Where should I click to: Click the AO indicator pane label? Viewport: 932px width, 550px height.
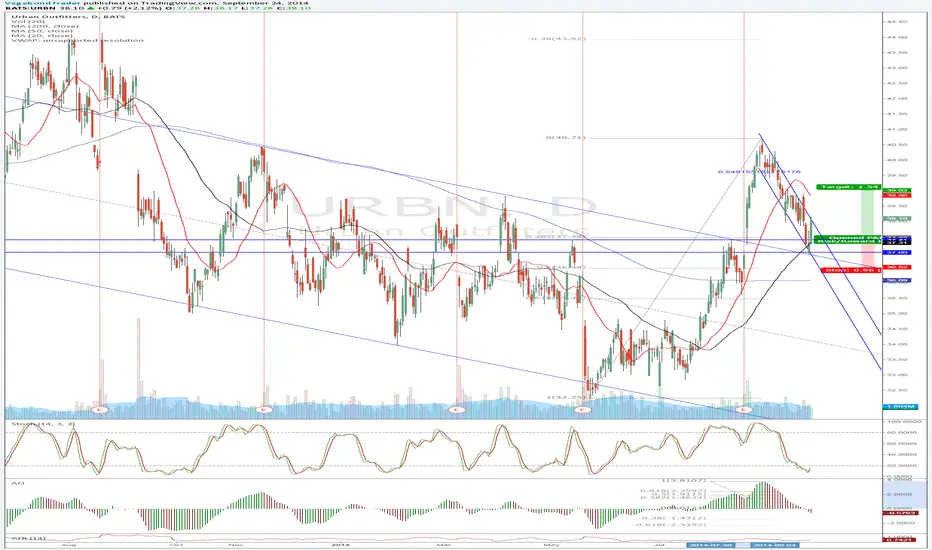(x=17, y=483)
